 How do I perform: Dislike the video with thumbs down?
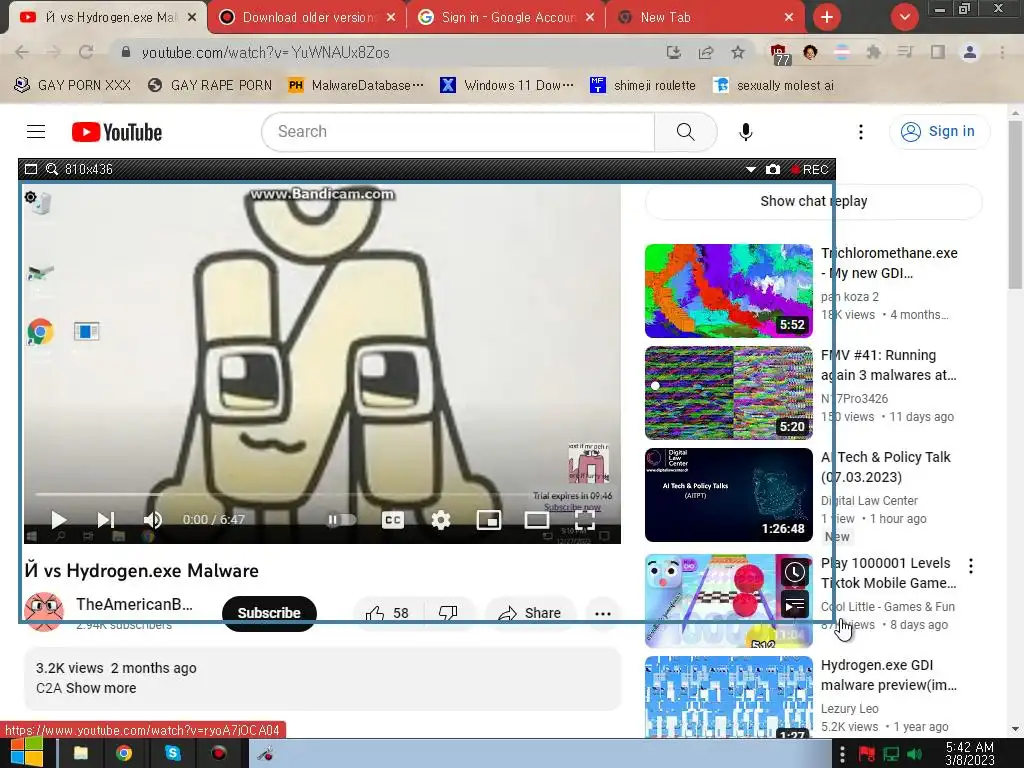[448, 613]
